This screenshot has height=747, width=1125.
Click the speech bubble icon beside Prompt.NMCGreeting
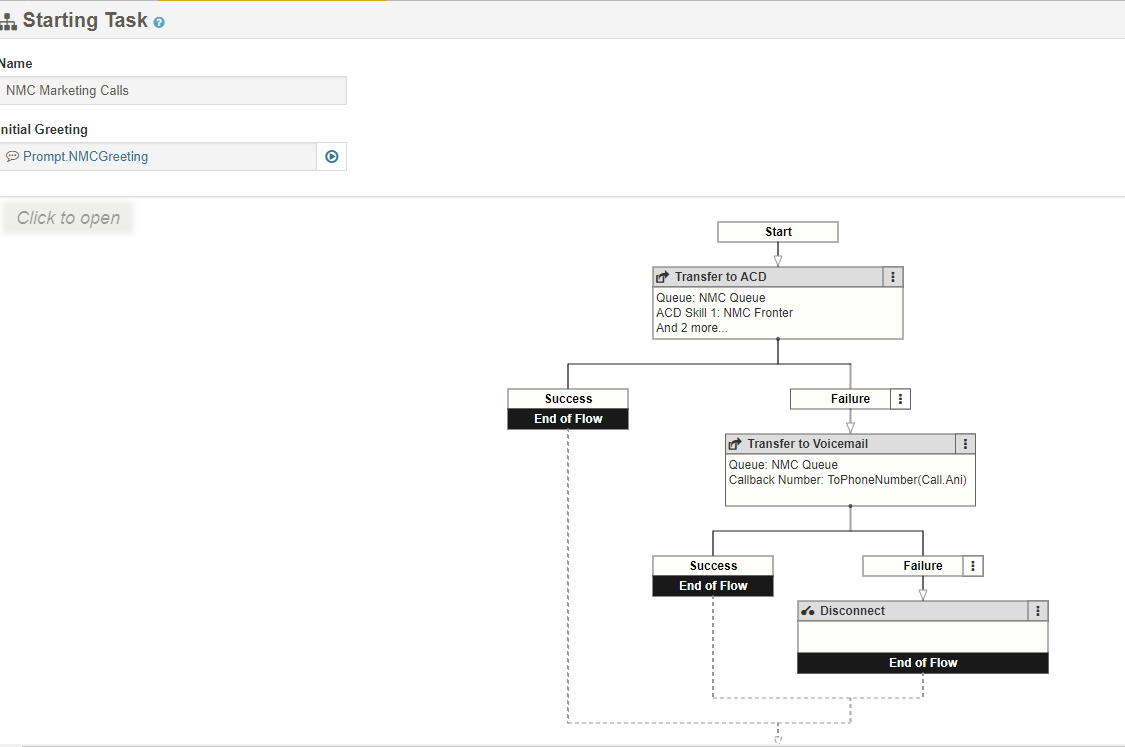12,156
